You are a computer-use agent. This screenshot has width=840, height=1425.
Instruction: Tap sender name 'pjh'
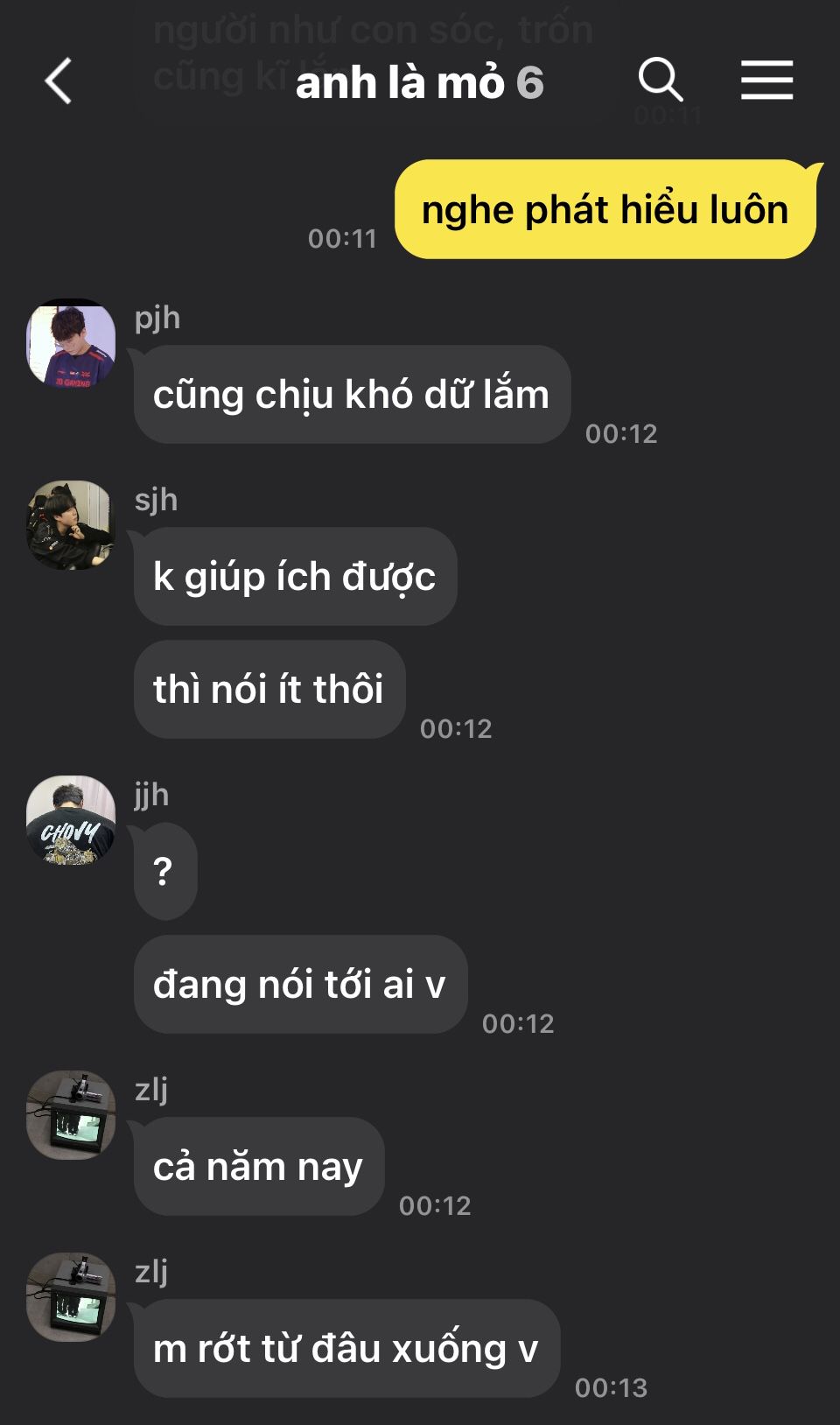157,318
